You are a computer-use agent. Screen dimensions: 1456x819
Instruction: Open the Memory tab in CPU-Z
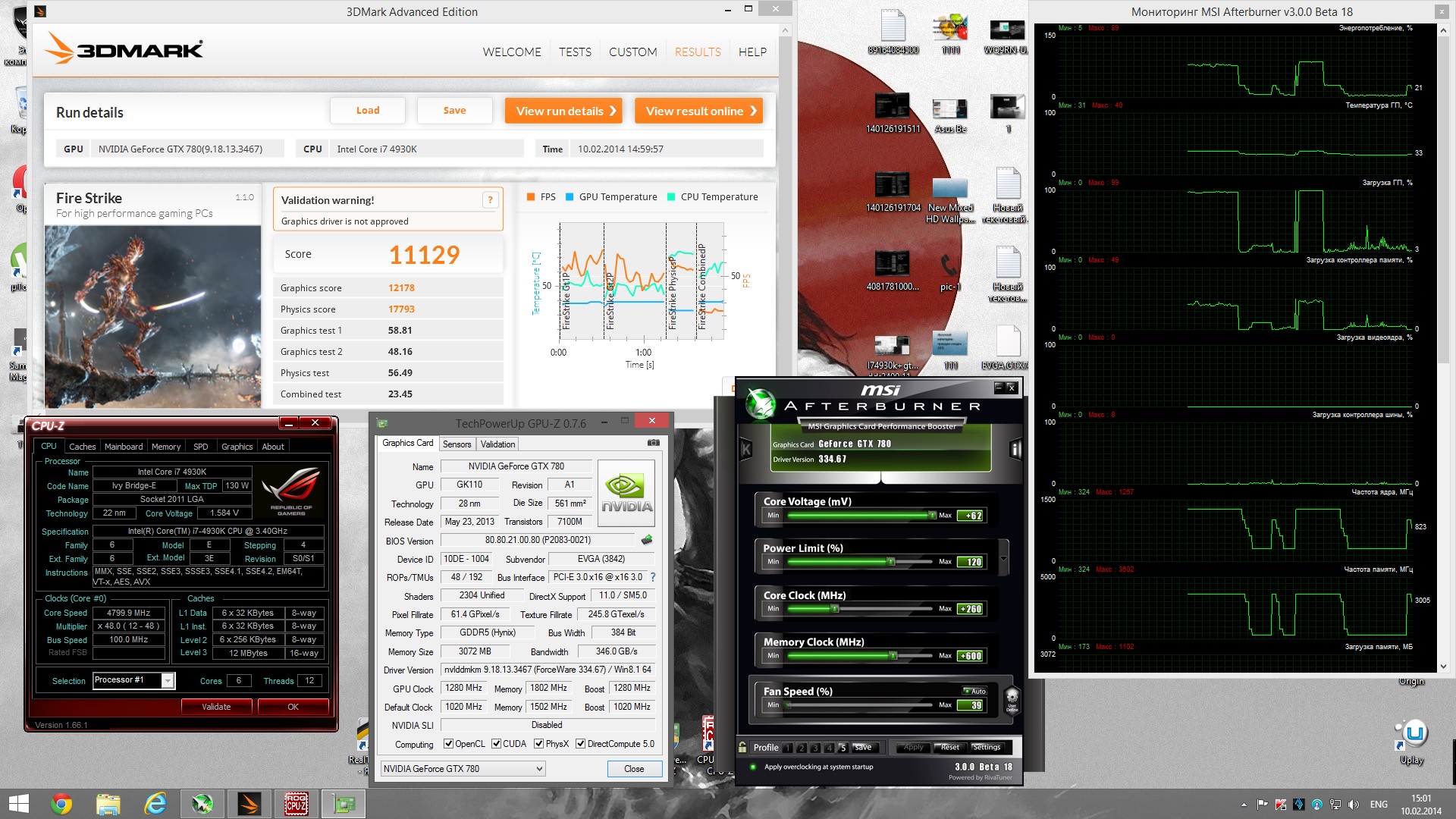(x=166, y=447)
